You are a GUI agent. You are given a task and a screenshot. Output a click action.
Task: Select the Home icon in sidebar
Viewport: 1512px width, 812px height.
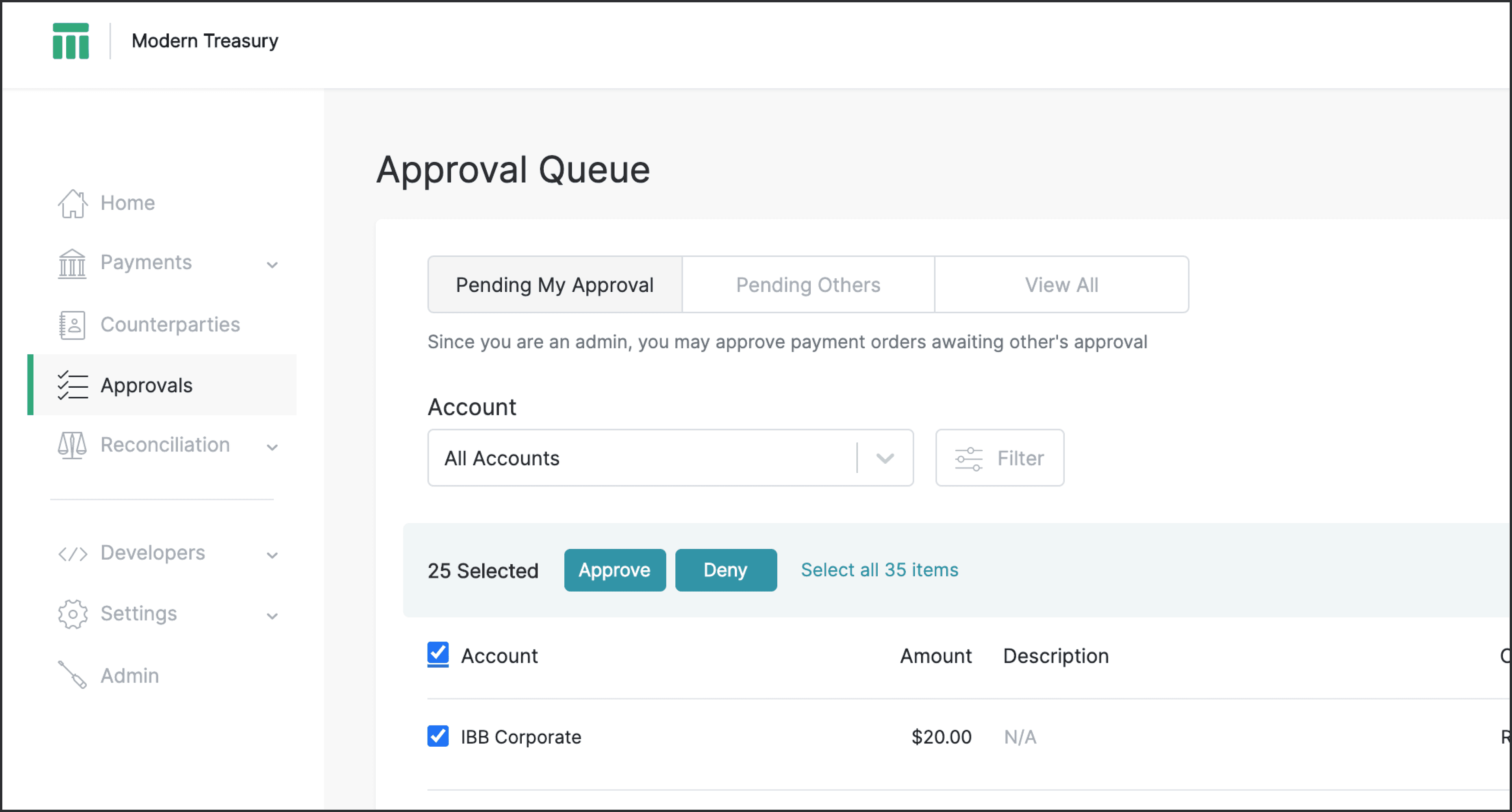(72, 202)
